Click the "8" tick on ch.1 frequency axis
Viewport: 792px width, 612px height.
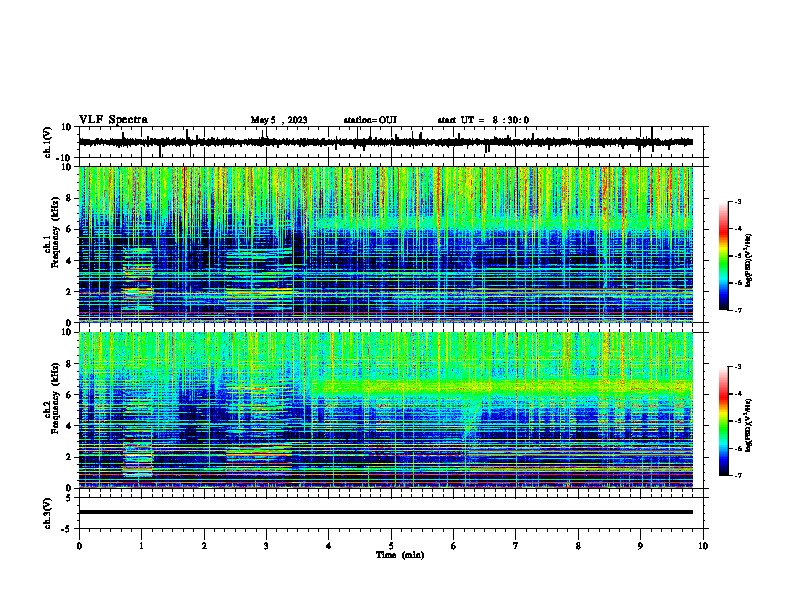pyautogui.click(x=70, y=198)
